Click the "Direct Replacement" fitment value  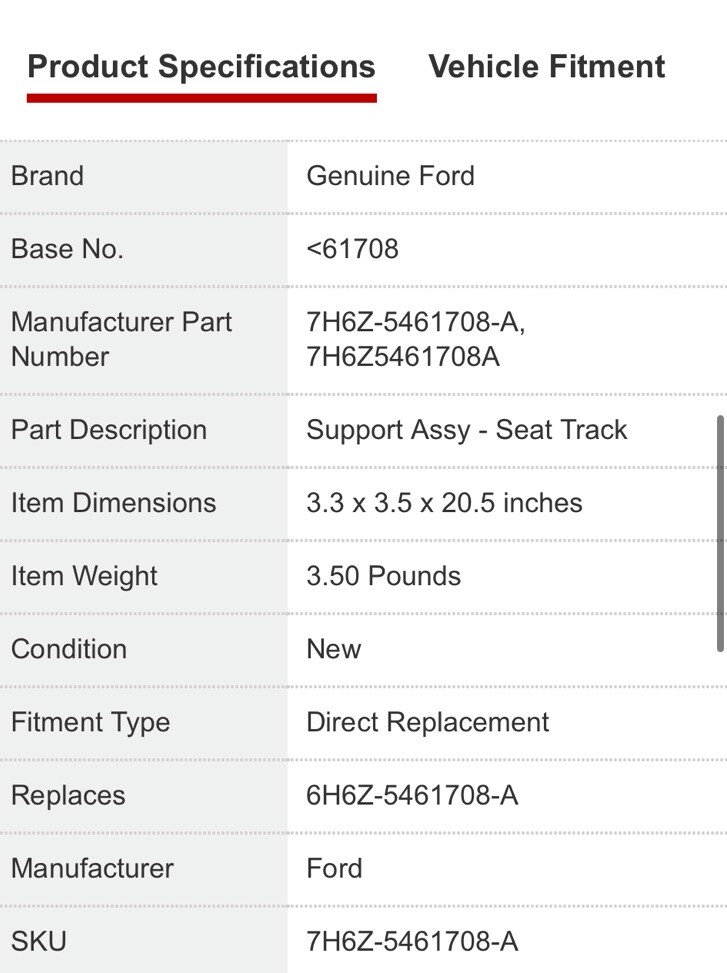click(427, 722)
